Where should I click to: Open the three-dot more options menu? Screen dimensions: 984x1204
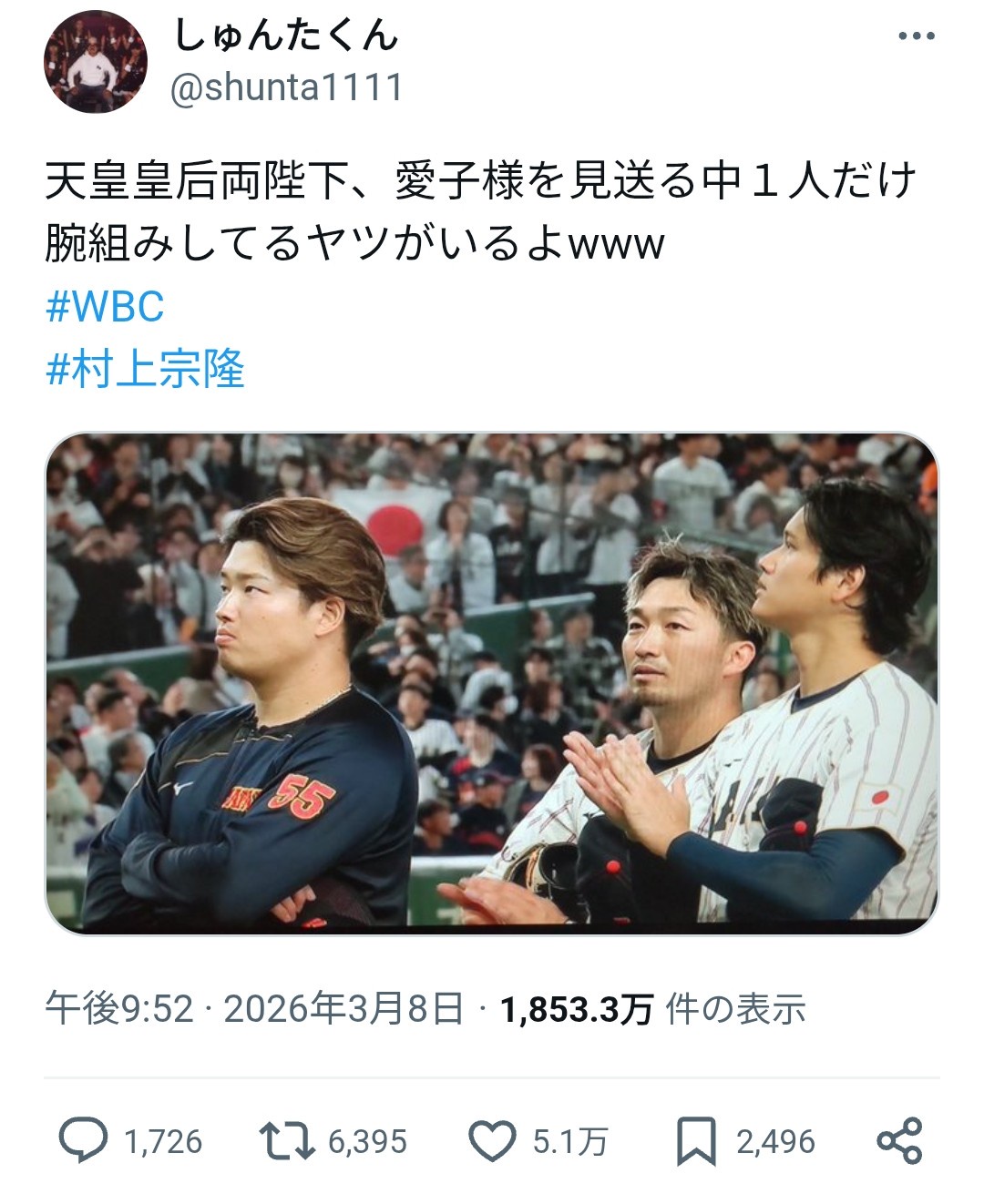pyautogui.click(x=916, y=36)
